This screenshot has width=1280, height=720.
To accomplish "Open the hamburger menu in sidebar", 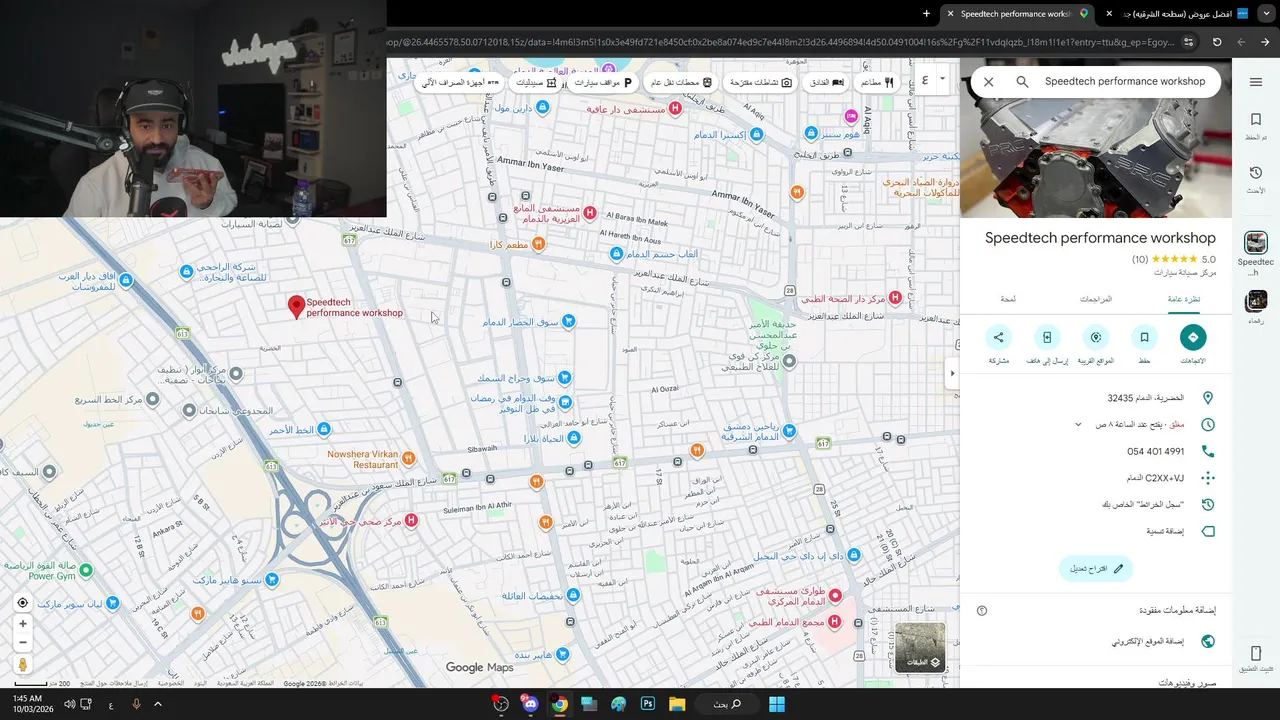I will click(1255, 81).
